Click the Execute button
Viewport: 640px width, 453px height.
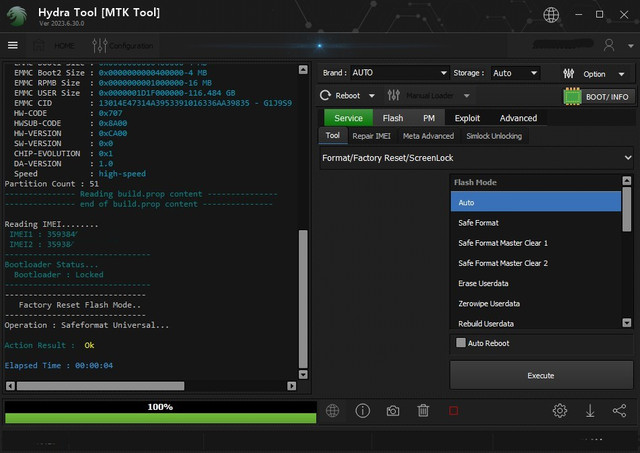pos(541,375)
